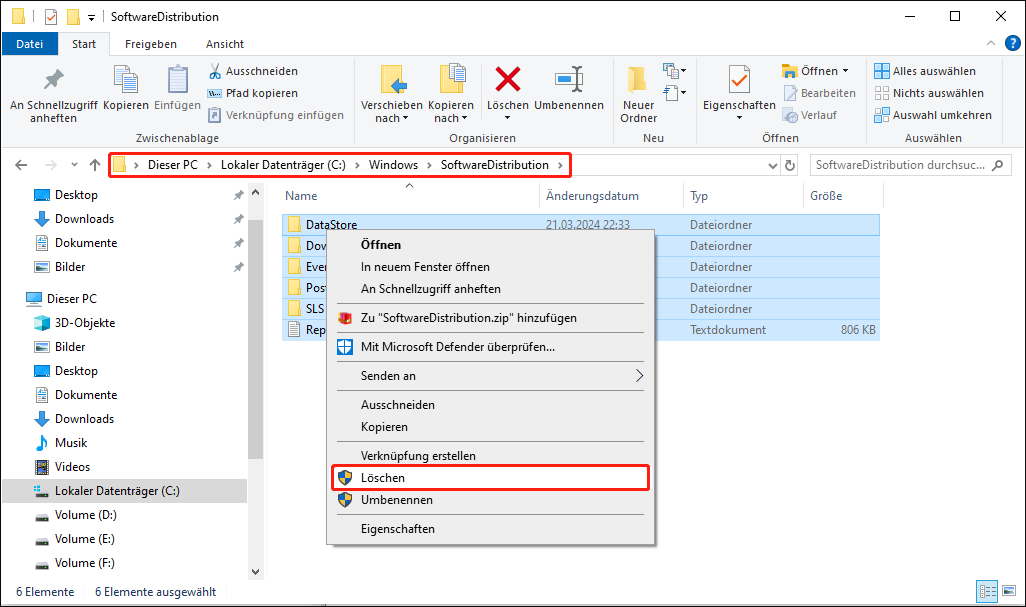This screenshot has height=607, width=1026.
Task: Copy path via Pfad kopieren
Action: pyautogui.click(x=253, y=93)
